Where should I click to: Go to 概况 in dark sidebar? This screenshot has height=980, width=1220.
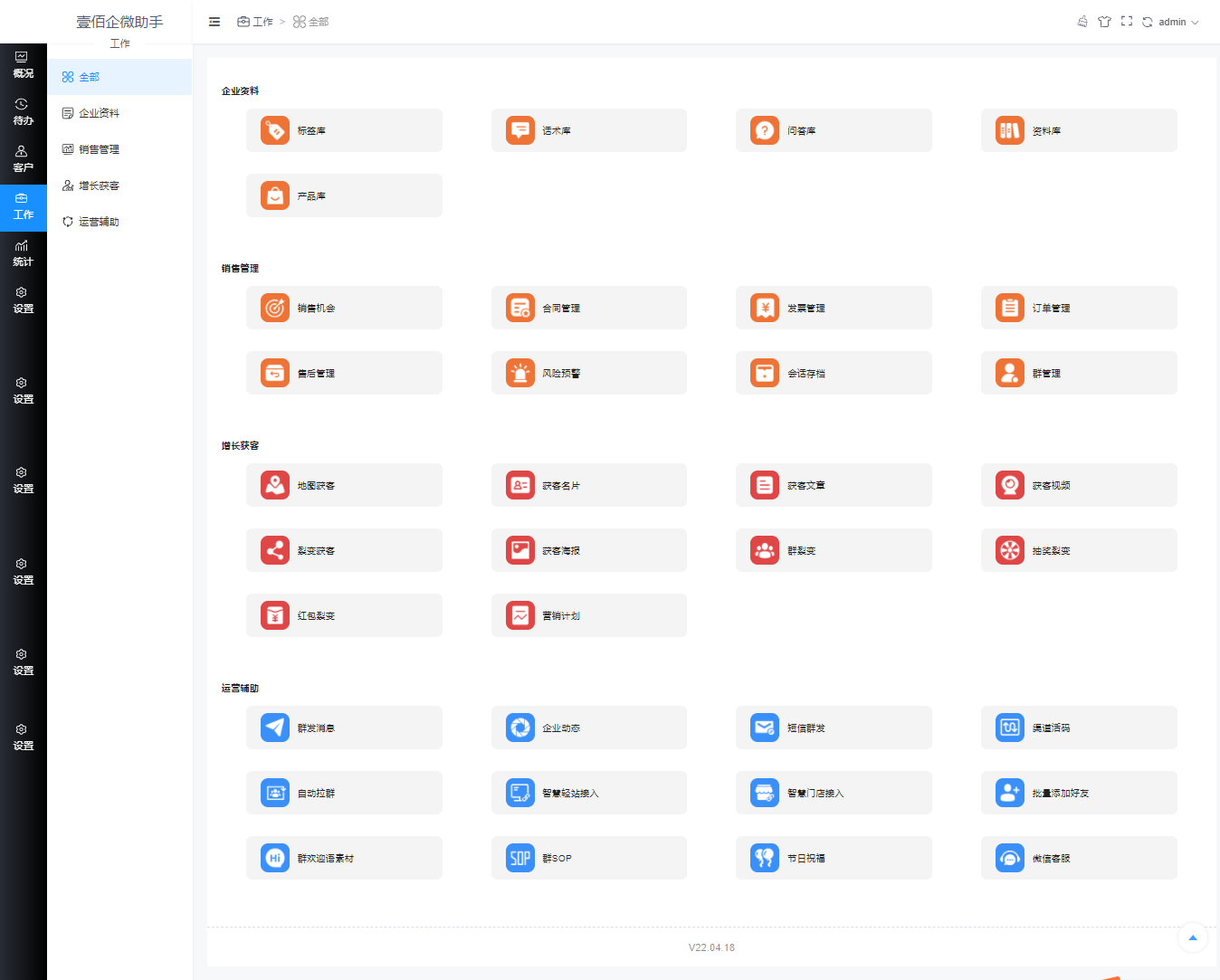tap(24, 65)
